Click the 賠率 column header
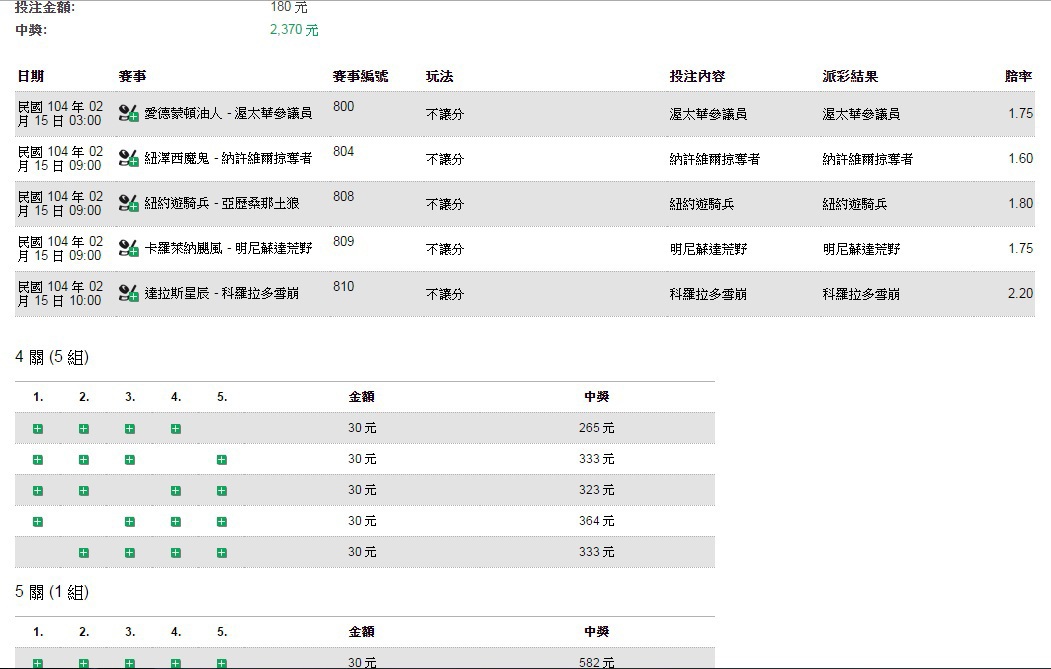This screenshot has height=669, width=1051. pos(1018,76)
